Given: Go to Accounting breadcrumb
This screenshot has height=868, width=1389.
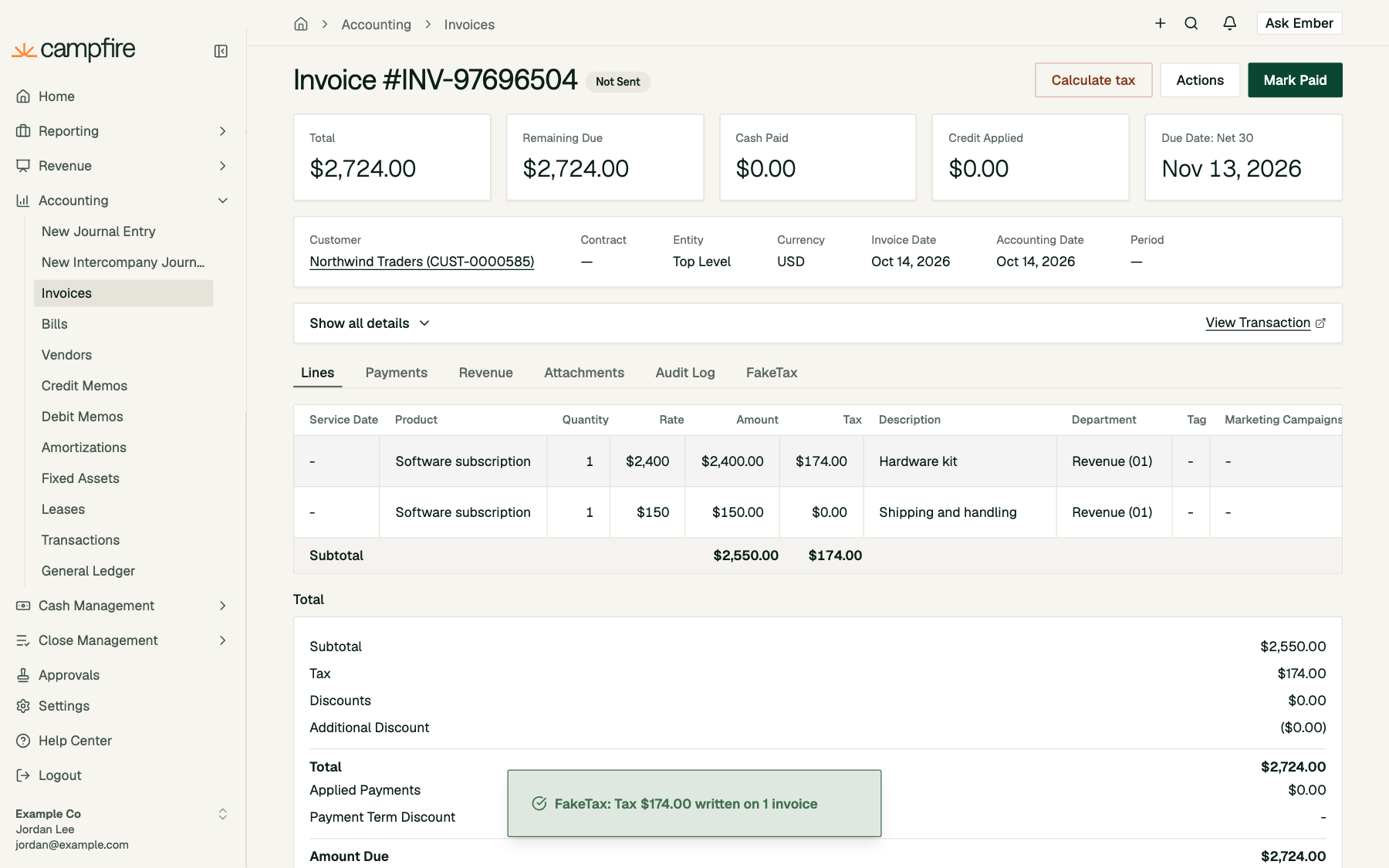Looking at the screenshot, I should click(377, 25).
